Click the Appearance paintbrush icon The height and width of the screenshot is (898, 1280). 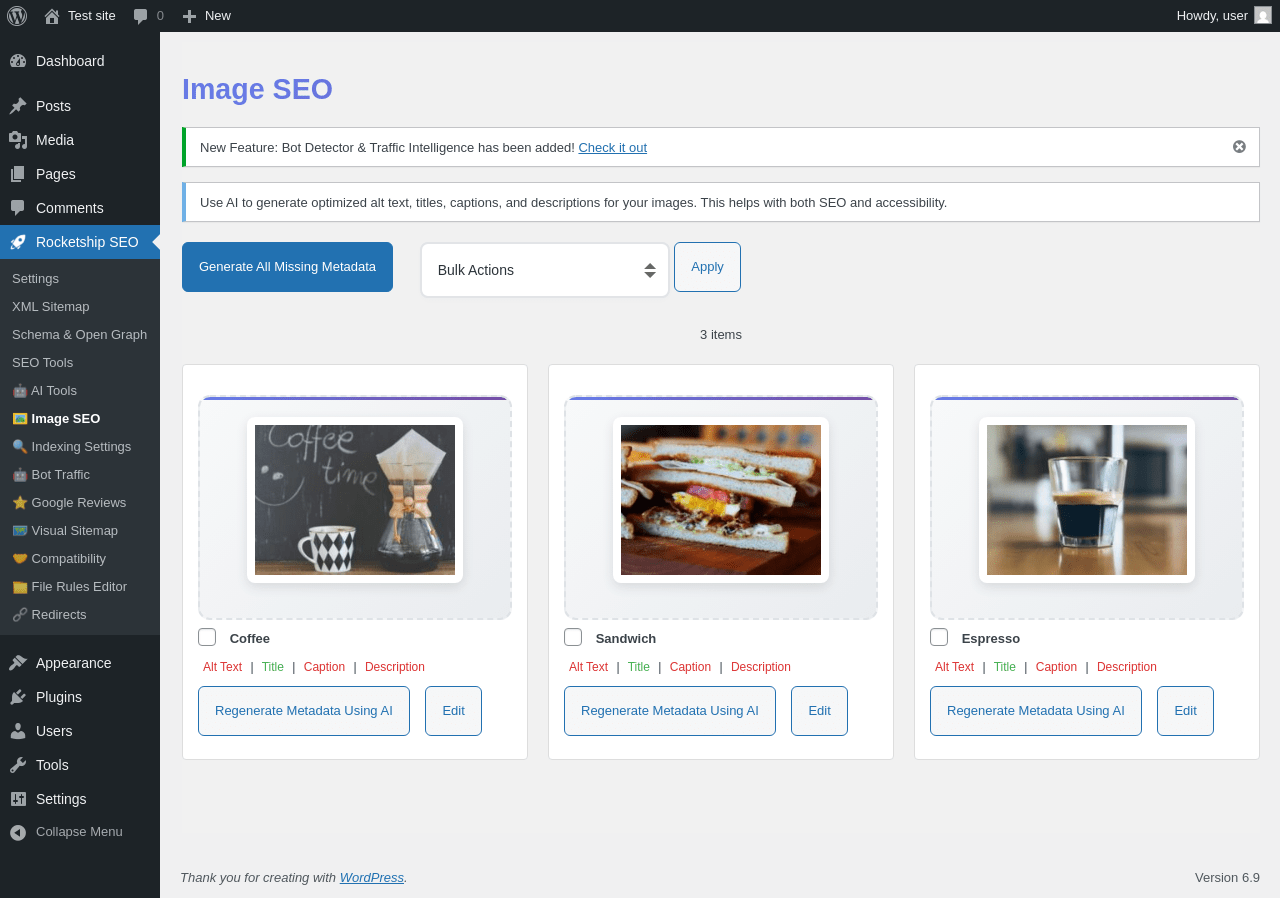point(18,663)
